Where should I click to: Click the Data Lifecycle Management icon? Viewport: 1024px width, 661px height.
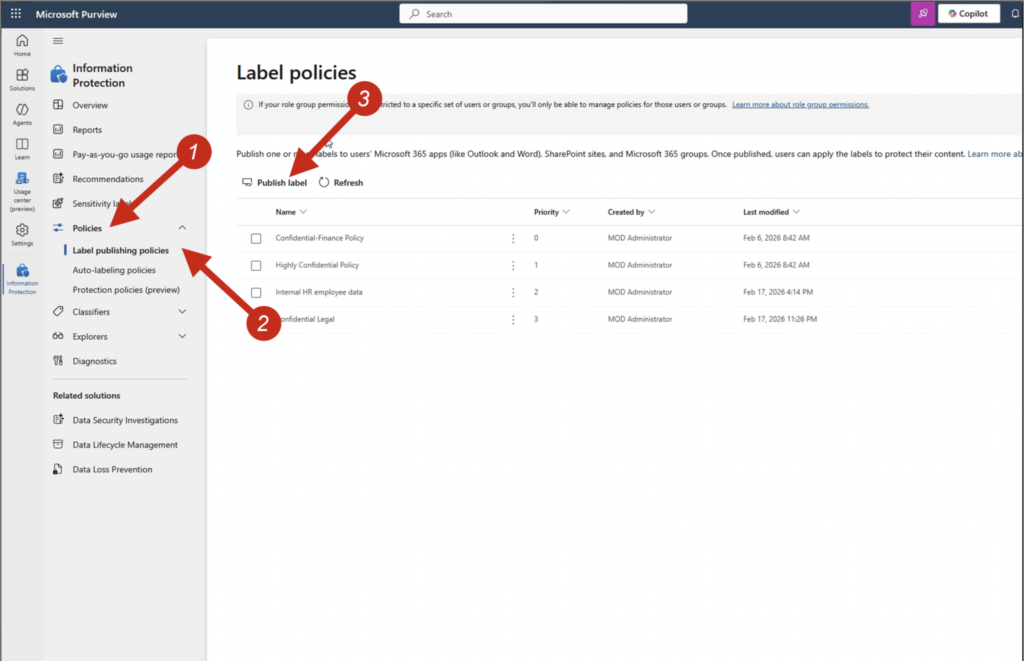coord(58,444)
